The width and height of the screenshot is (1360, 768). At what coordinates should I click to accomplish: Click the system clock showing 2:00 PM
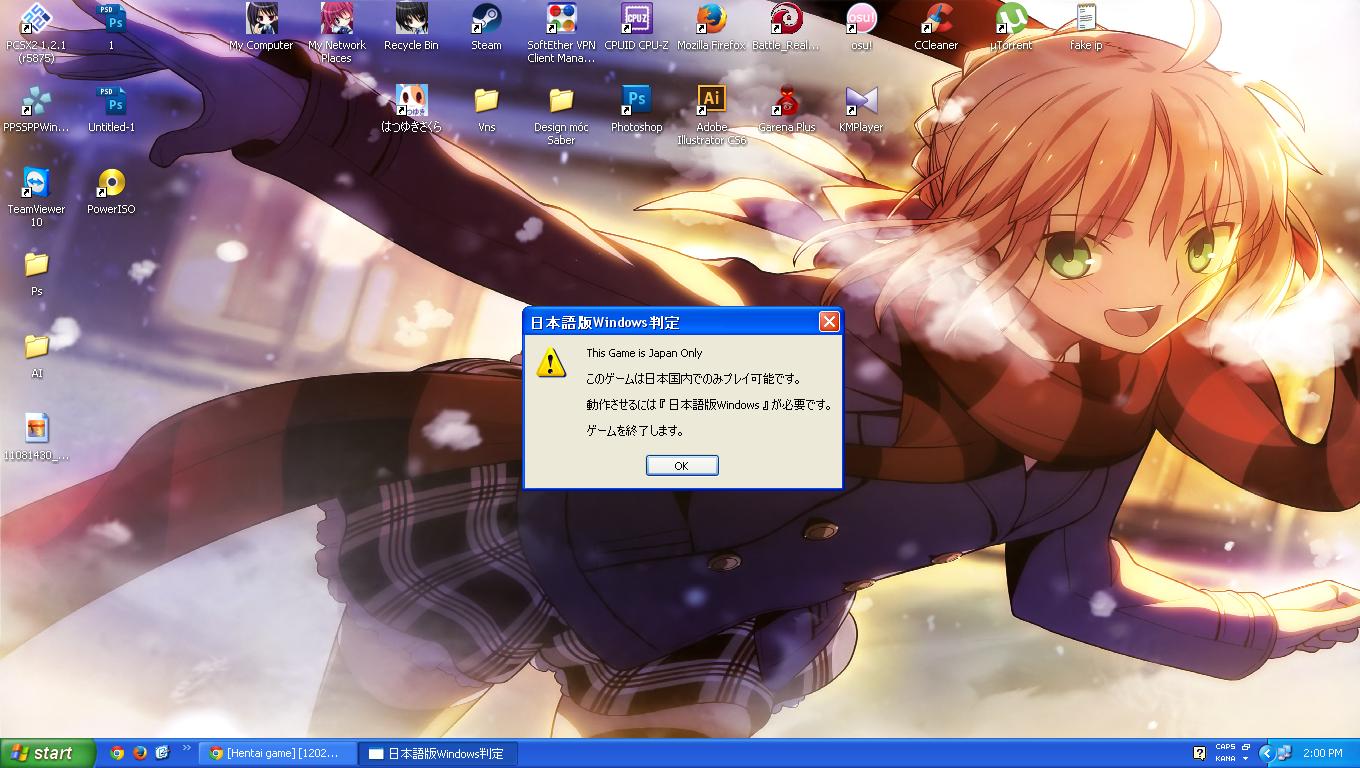(1322, 753)
